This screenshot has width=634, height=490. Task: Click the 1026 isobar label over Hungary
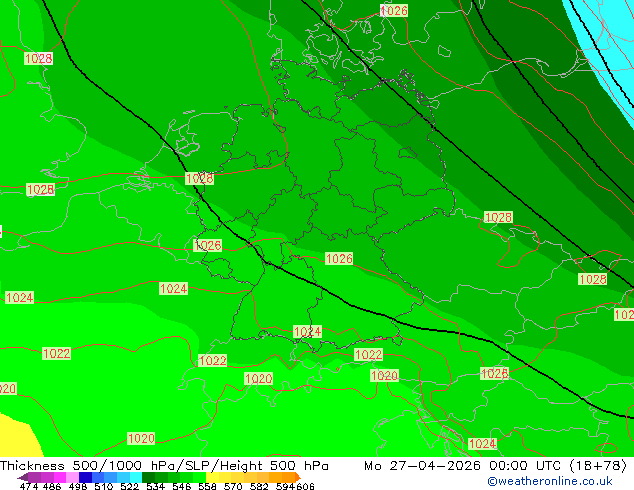coord(494,374)
